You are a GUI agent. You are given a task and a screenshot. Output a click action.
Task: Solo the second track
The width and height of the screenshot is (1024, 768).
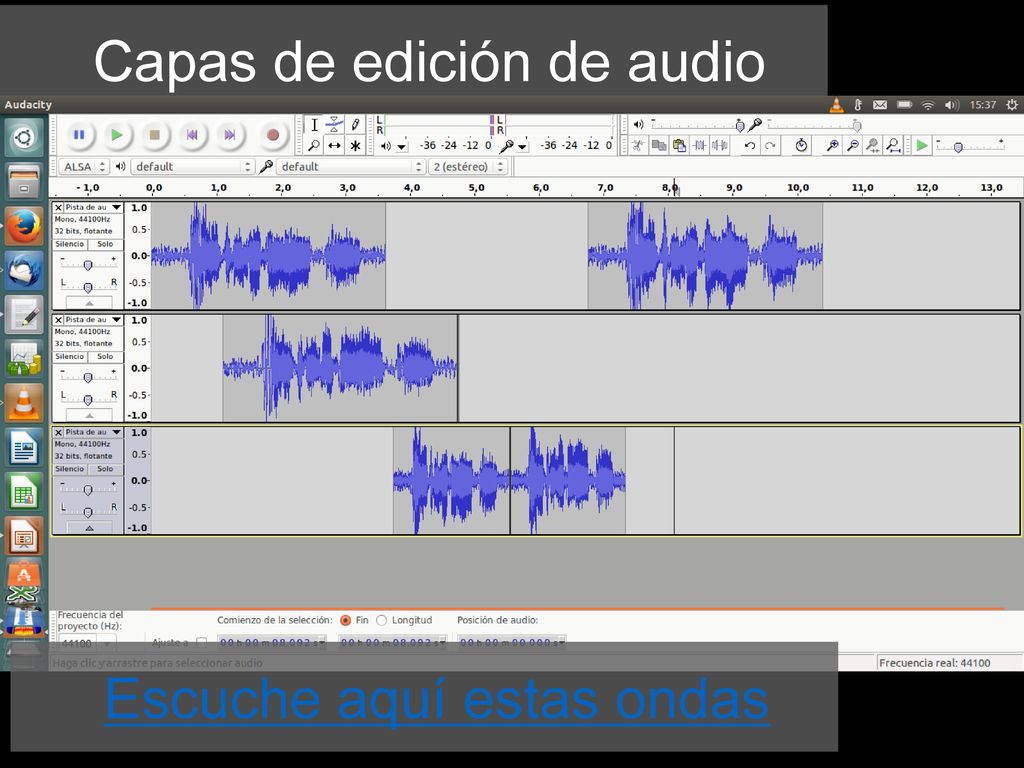pos(105,357)
